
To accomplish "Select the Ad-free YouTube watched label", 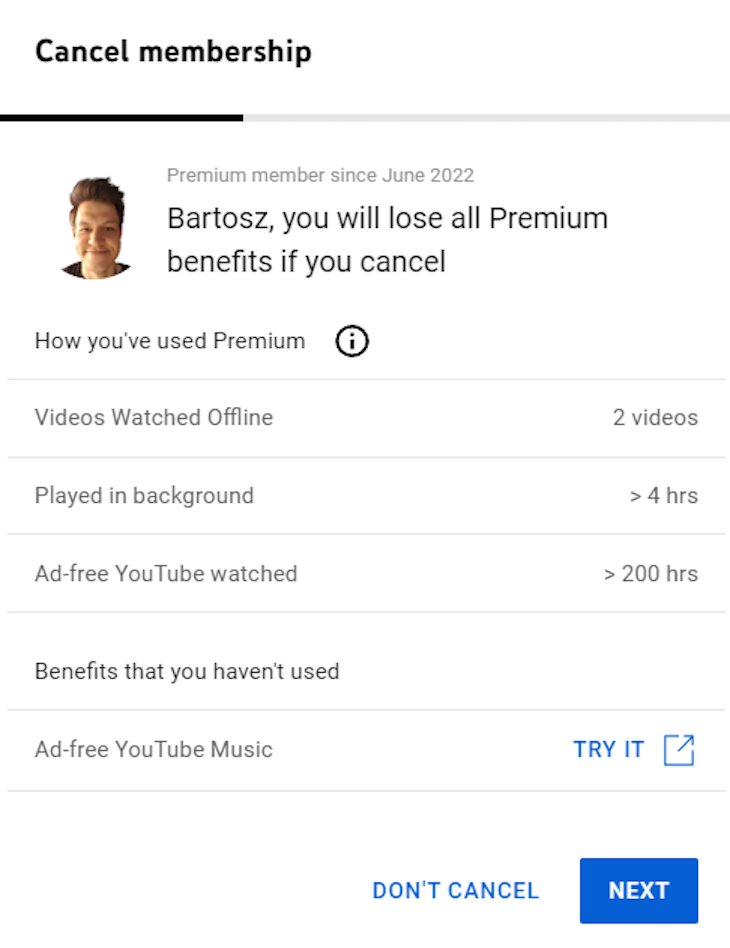I will (166, 574).
